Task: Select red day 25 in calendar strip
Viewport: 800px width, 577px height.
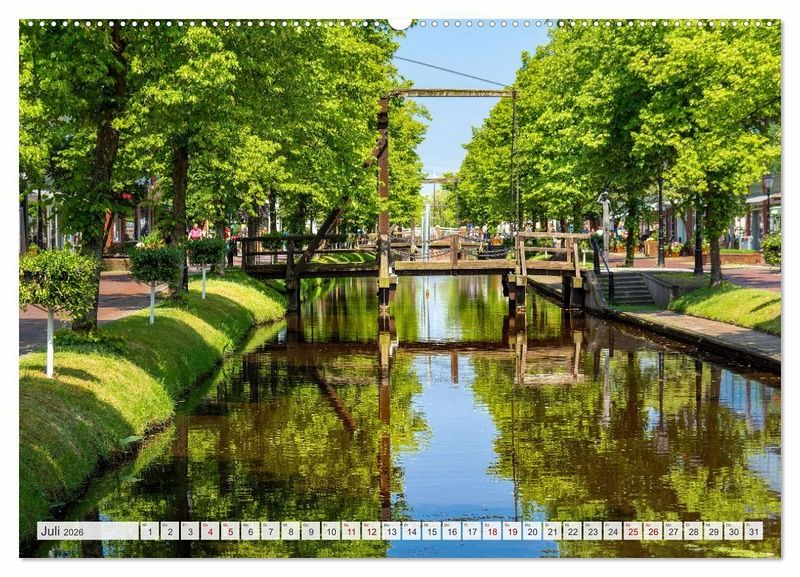Action: [x=633, y=531]
